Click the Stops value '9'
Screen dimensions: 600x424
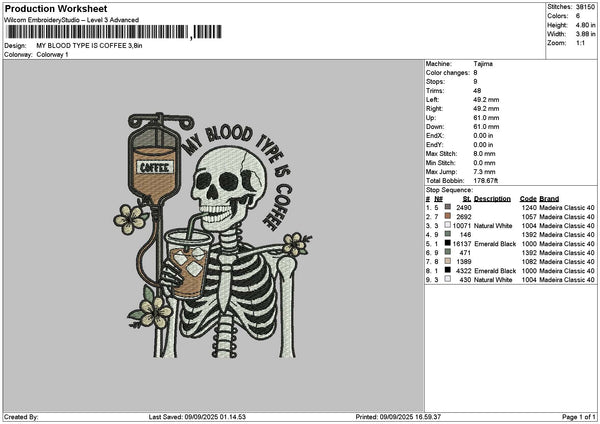[475, 82]
